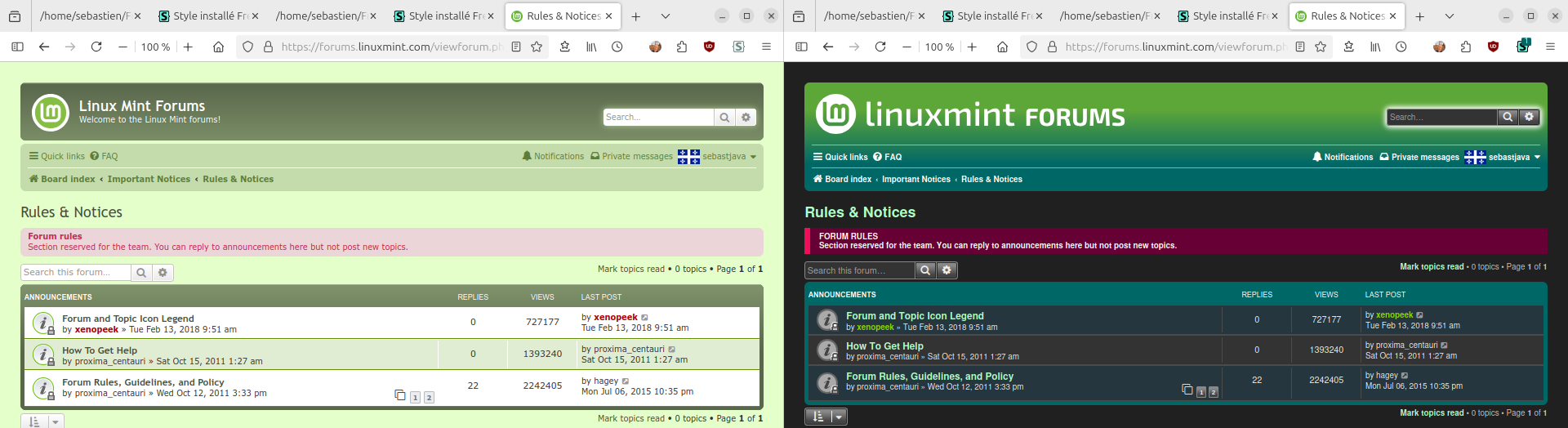The height and width of the screenshot is (428, 1568).
Task: Open Firefox View icon in right window tab bar
Action: click(x=799, y=16)
